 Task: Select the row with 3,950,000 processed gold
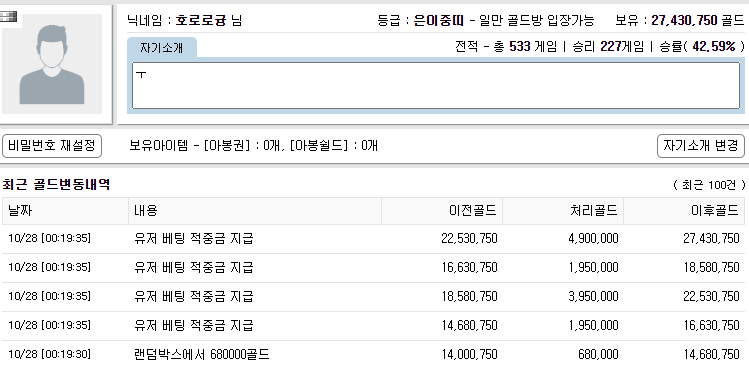click(x=374, y=297)
